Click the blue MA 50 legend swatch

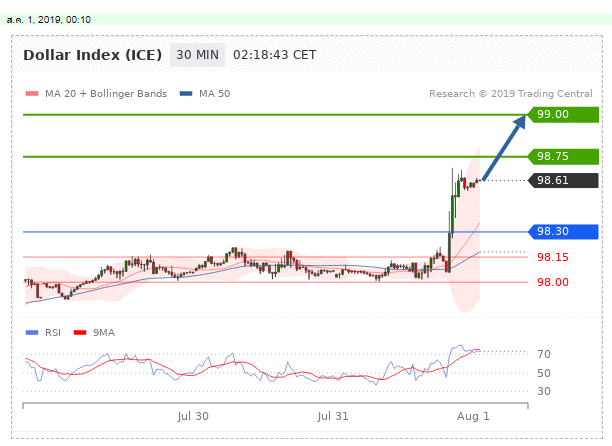[186, 94]
